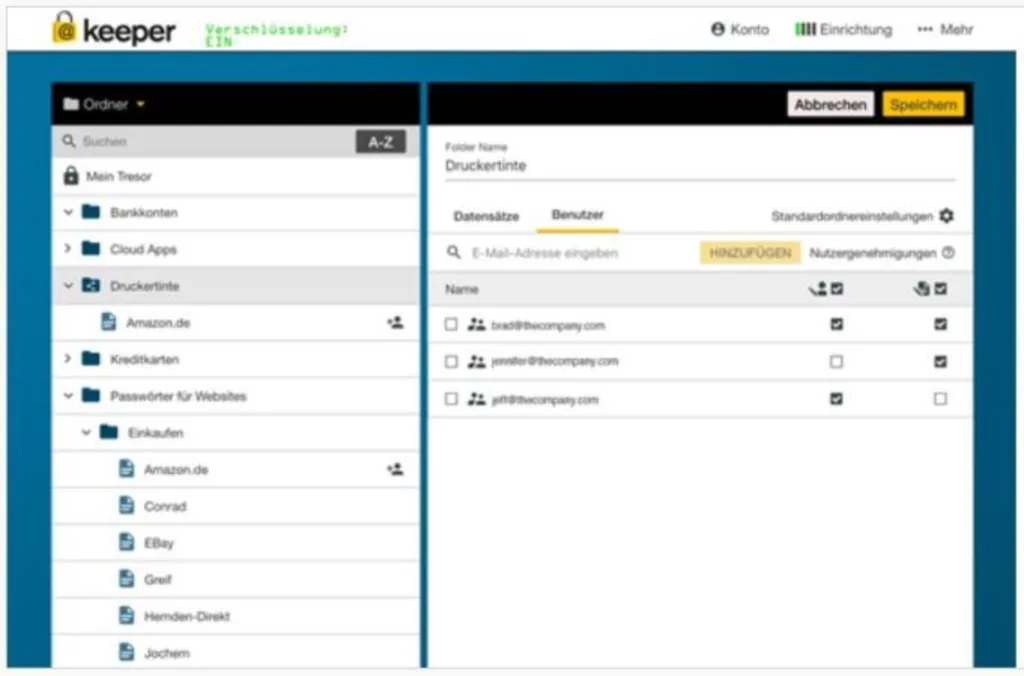1024x676 pixels.
Task: Open the Hemden-Direkt record
Action: tap(236, 616)
